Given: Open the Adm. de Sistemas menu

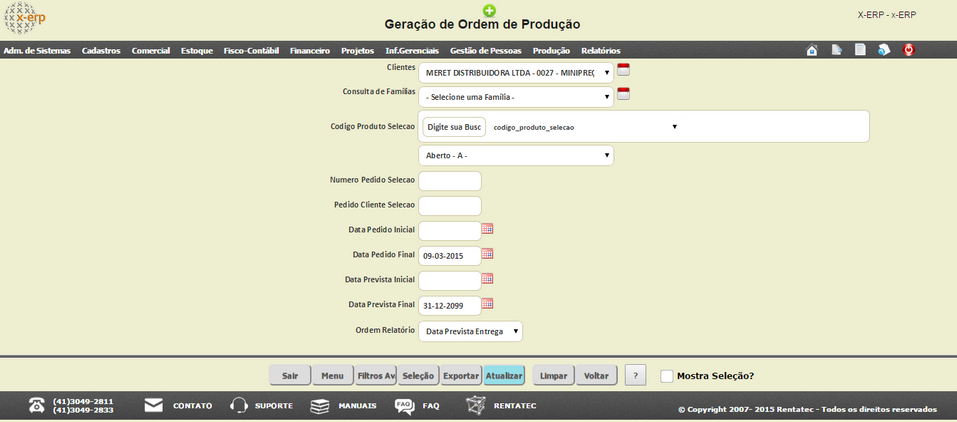Looking at the screenshot, I should pos(37,51).
